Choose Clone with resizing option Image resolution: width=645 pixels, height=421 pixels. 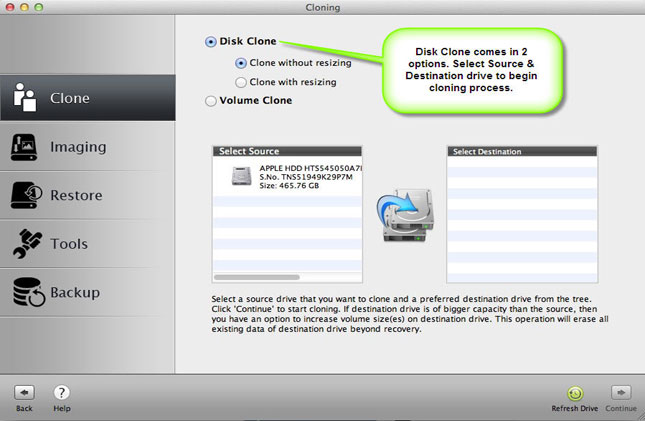pyautogui.click(x=241, y=82)
